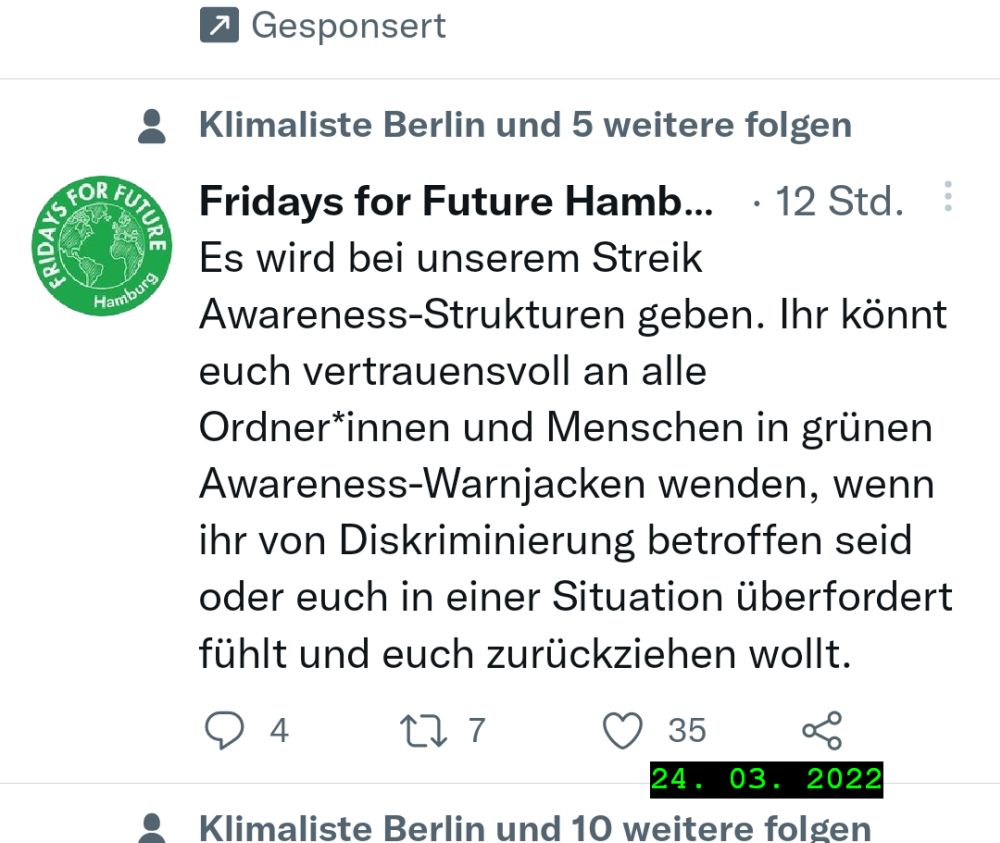Open 'Klimaliste Berlin und 10 weitere folgen'

coord(535,828)
